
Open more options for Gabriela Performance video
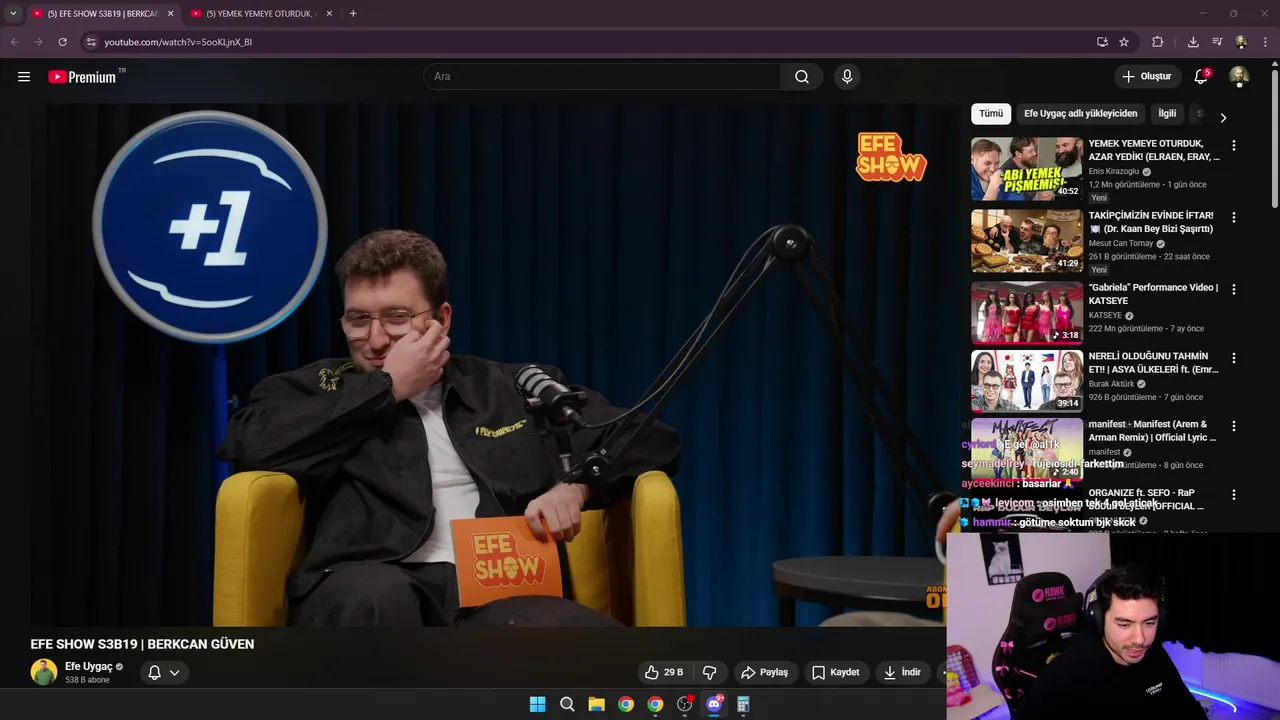tap(1233, 289)
